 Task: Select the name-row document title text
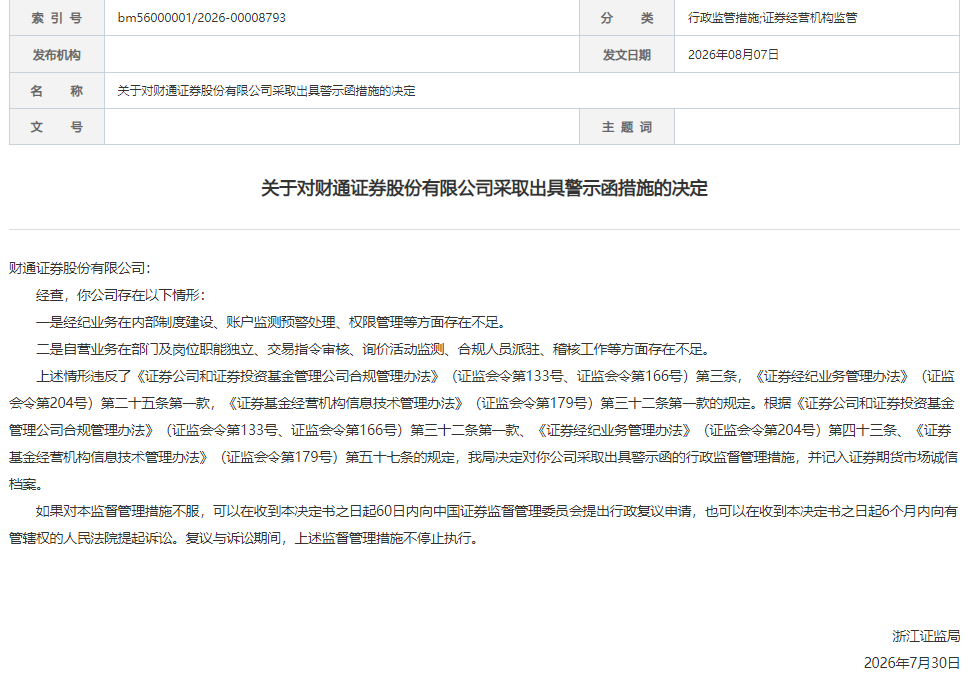coord(266,91)
